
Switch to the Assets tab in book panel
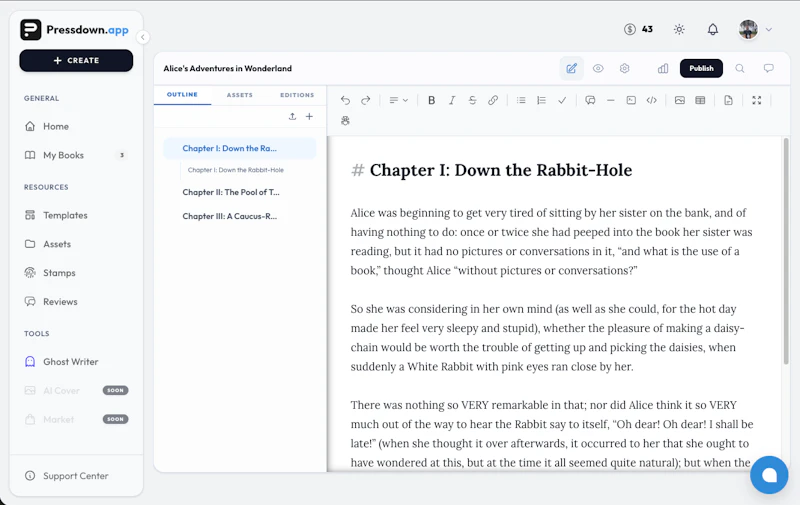point(240,95)
